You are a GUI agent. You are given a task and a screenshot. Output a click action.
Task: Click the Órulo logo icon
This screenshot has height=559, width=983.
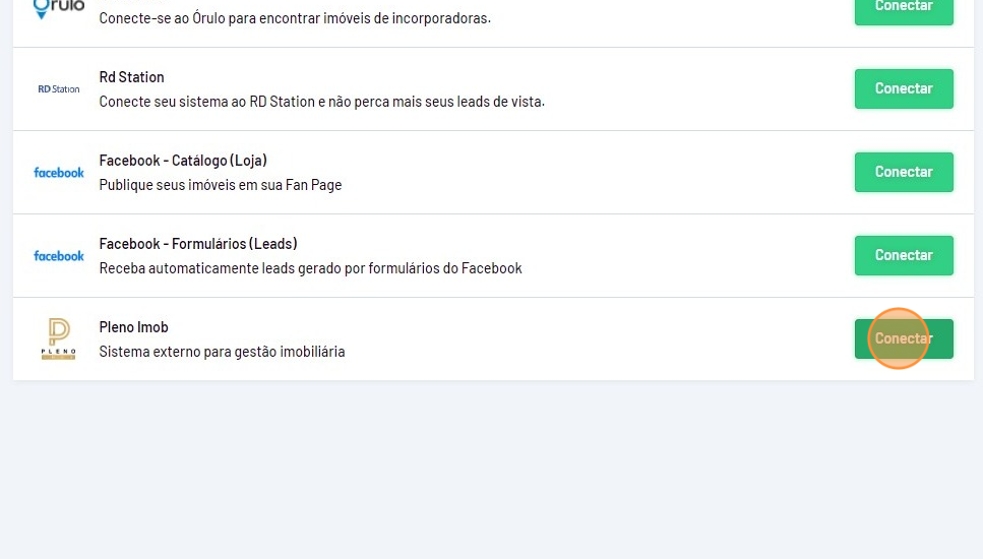tap(58, 9)
